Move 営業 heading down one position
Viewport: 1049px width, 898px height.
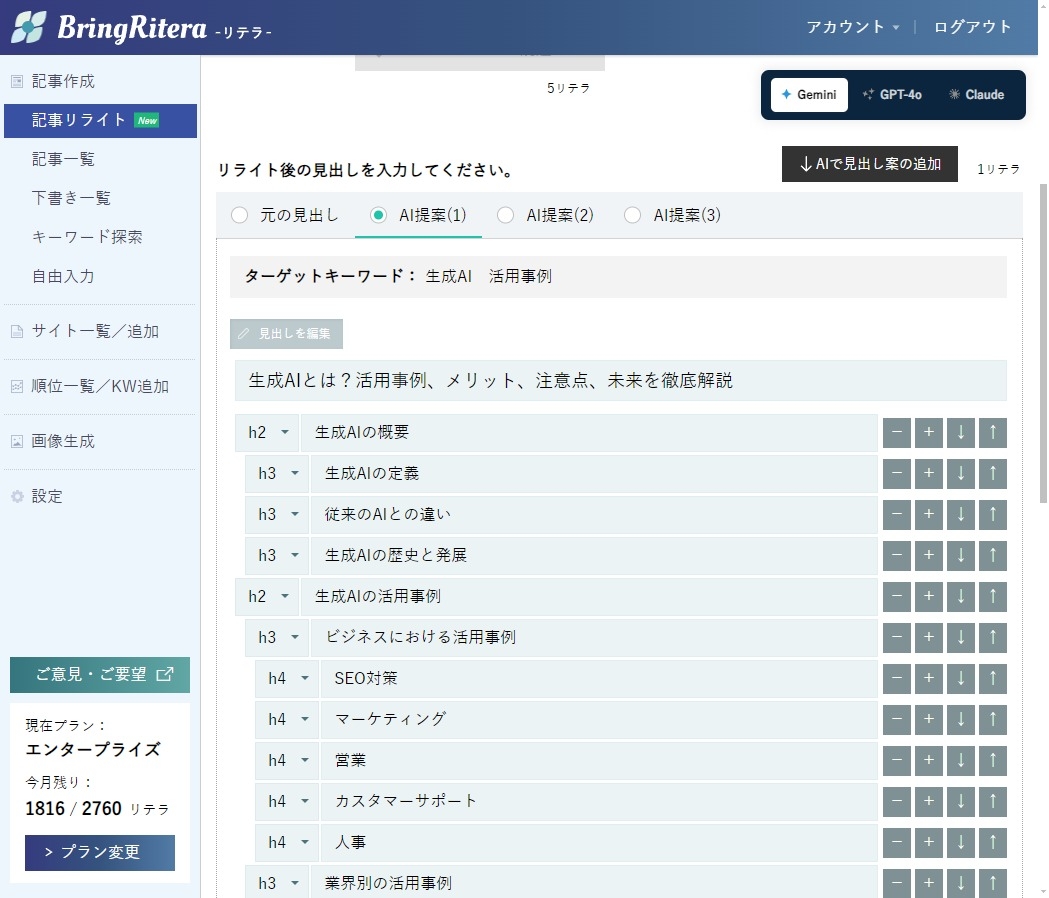click(960, 761)
